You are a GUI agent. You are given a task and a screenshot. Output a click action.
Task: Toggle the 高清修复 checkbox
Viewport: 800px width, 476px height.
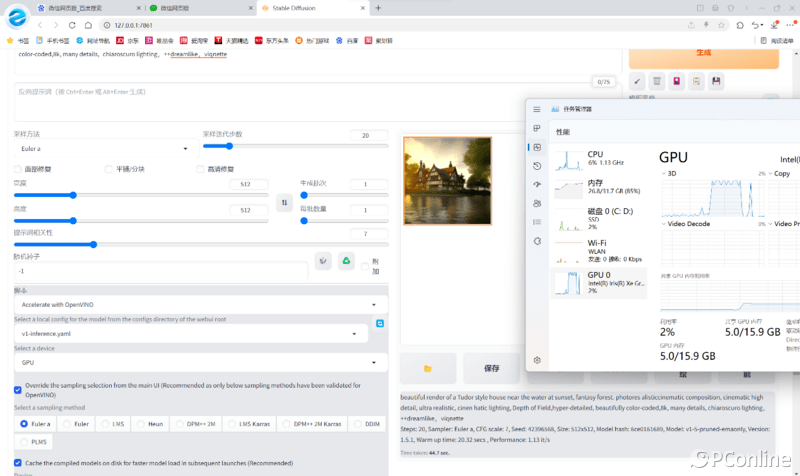point(198,169)
